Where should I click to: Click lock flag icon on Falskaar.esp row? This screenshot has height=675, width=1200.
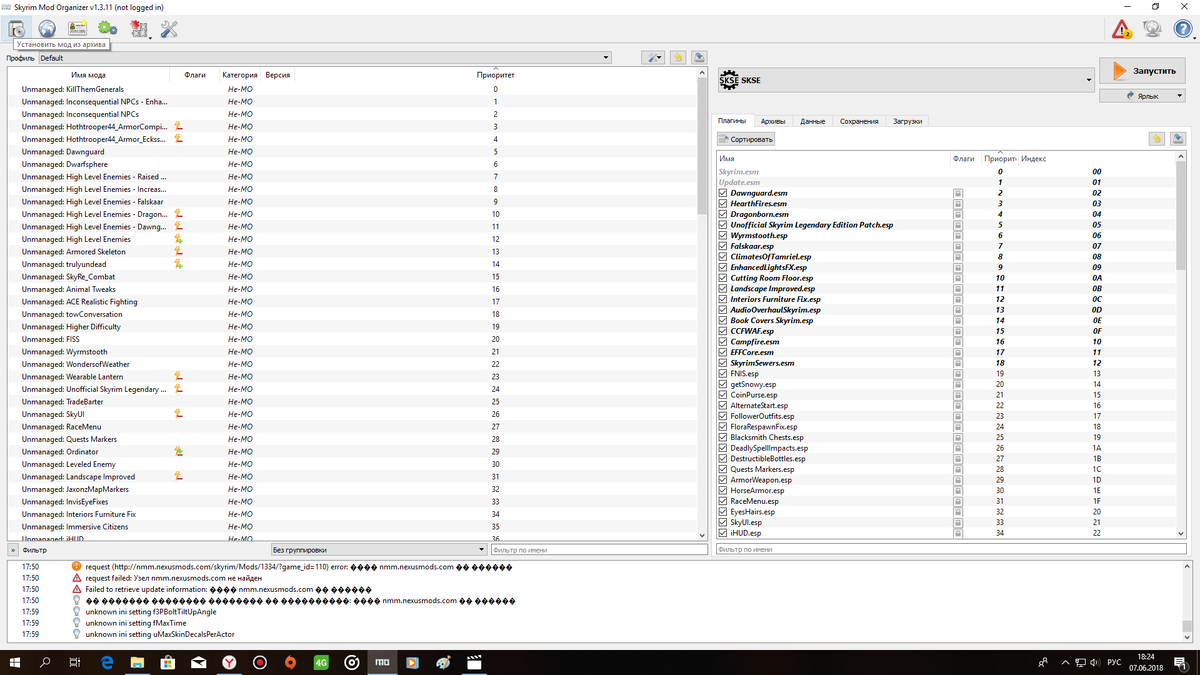[x=957, y=246]
